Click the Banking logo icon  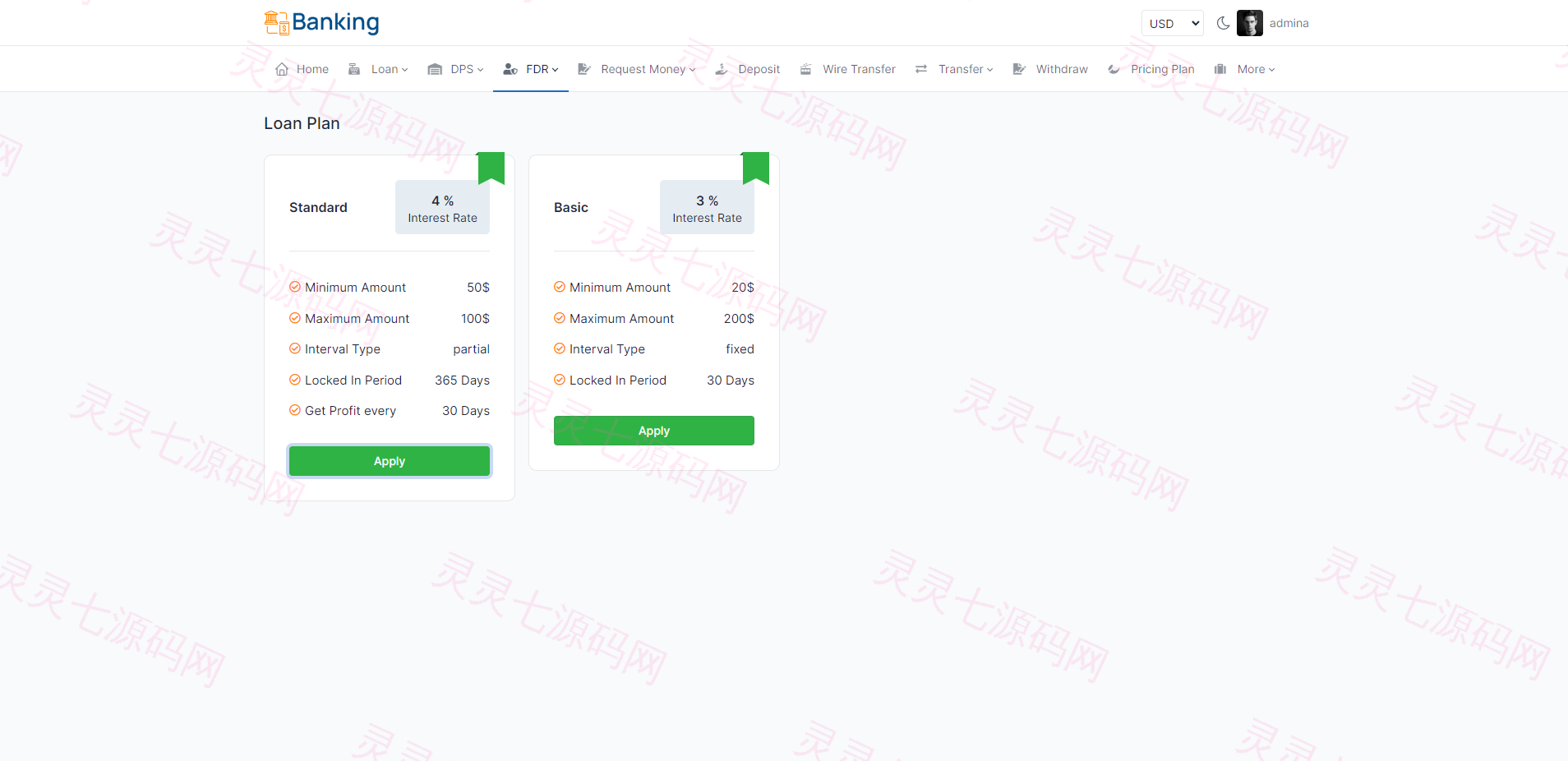276,23
